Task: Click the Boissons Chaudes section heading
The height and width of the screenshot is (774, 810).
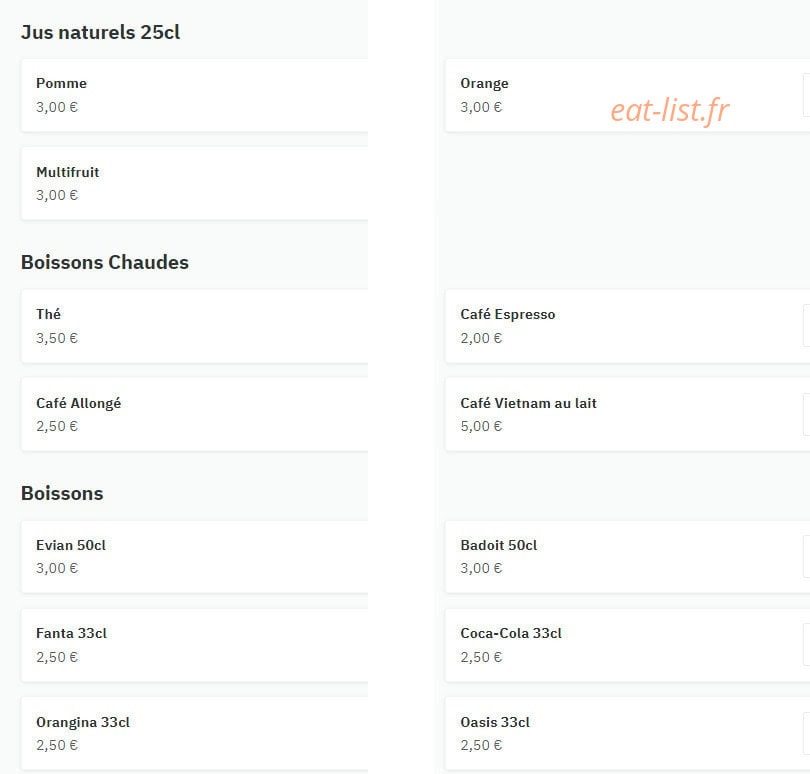Action: coord(105,262)
